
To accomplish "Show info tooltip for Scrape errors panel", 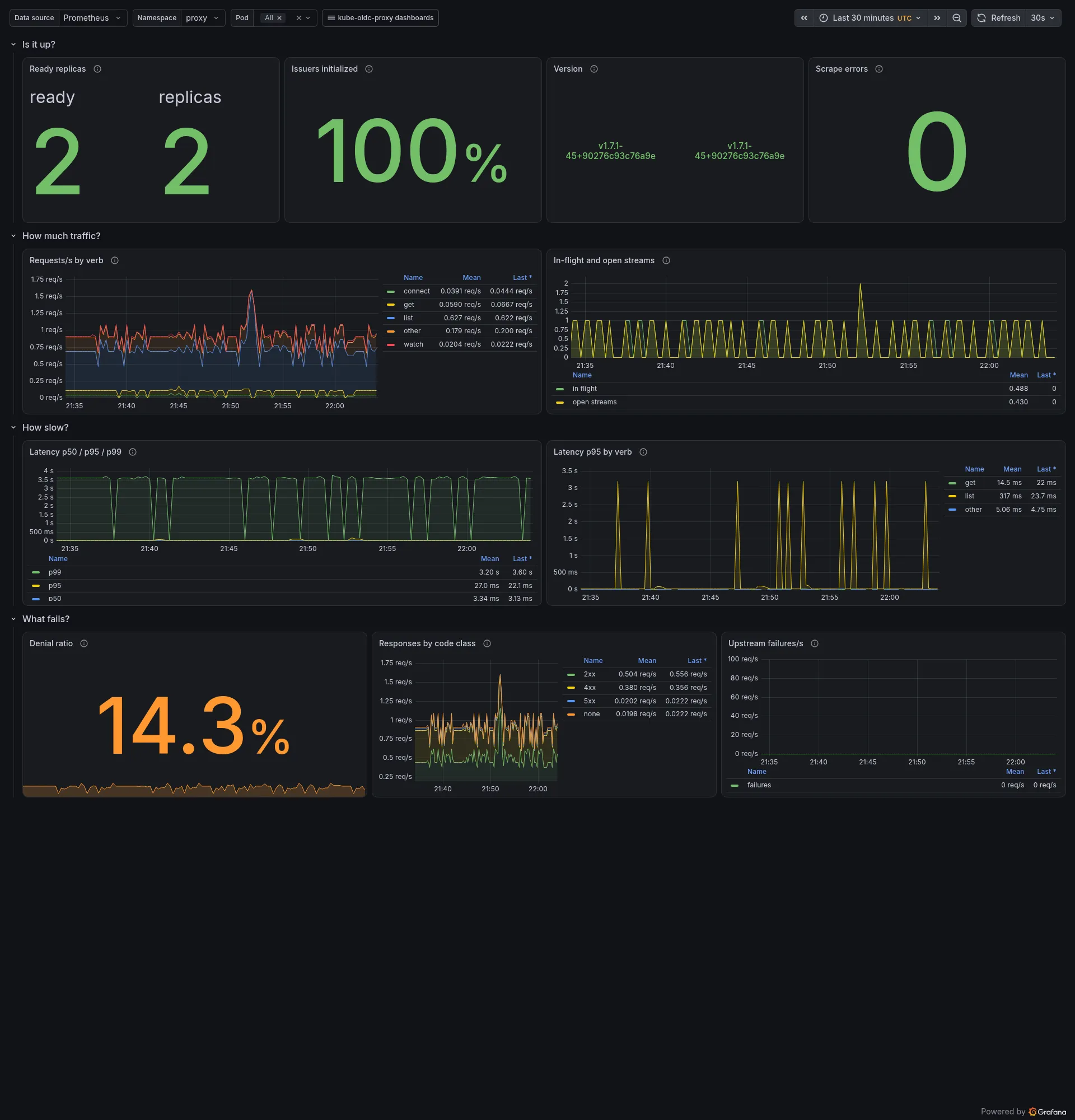I will (879, 69).
